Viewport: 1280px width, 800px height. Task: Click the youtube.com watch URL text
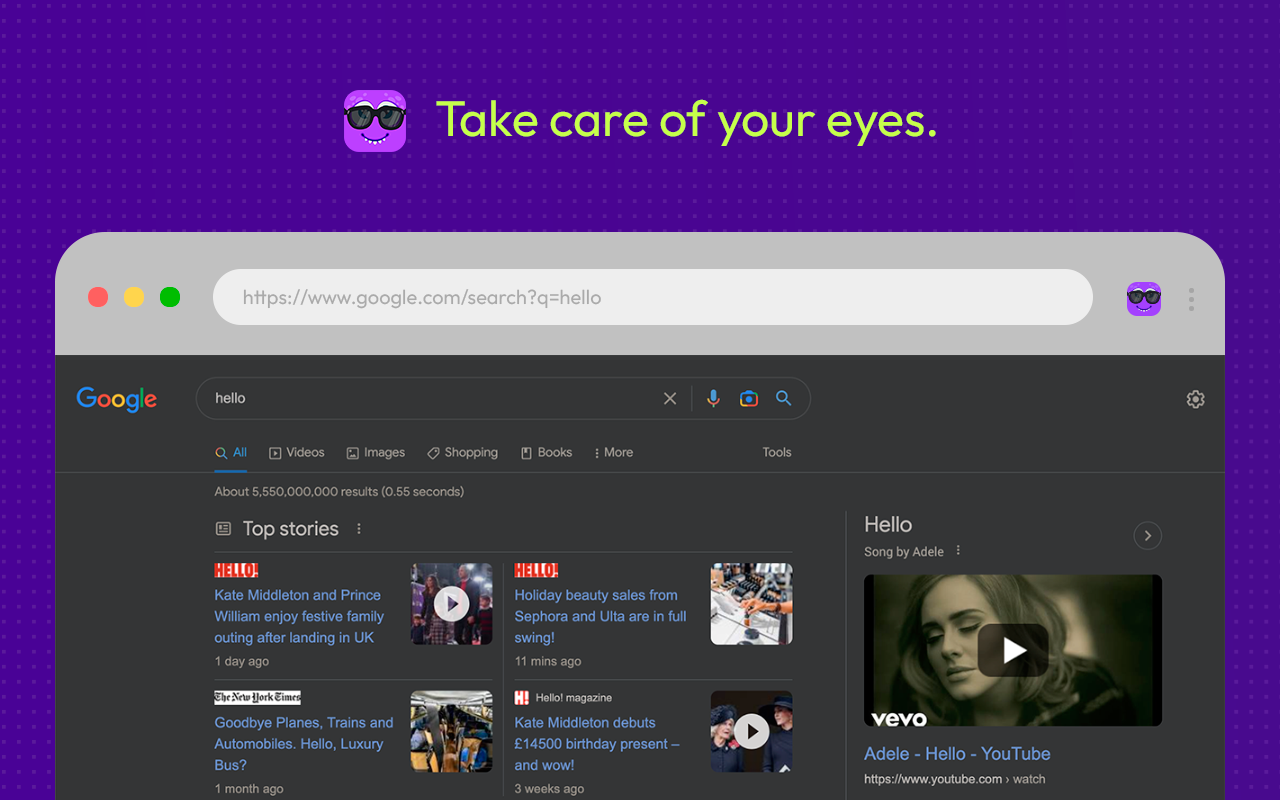click(x=954, y=780)
